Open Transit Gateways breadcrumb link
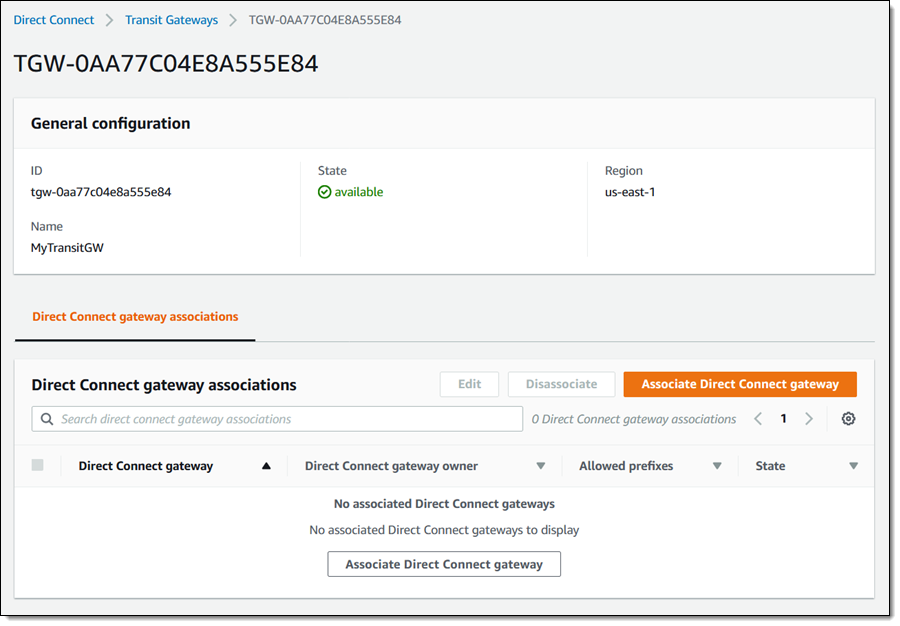The height and width of the screenshot is (626, 900). 171,20
